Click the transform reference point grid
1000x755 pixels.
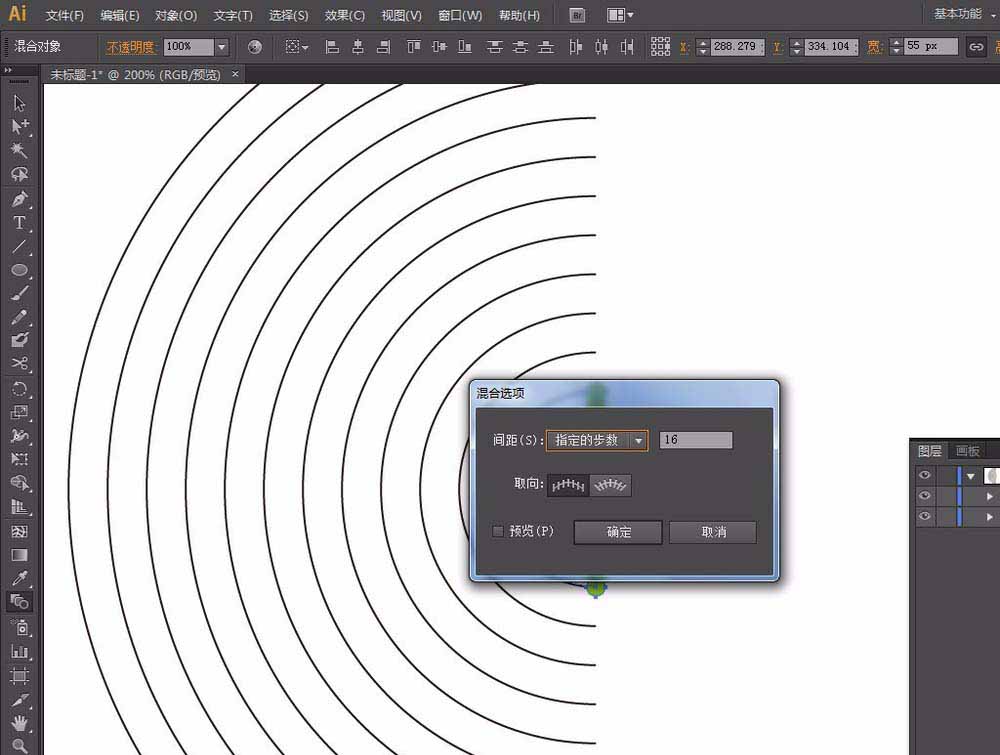click(660, 47)
